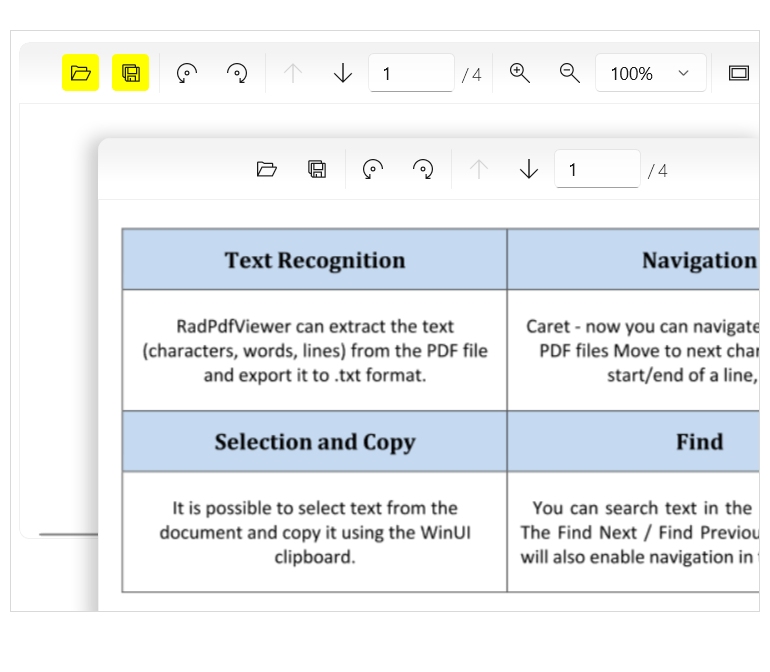The width and height of the screenshot is (770, 672).
Task: Zoom out with the magnifier minus icon
Action: tap(570, 73)
